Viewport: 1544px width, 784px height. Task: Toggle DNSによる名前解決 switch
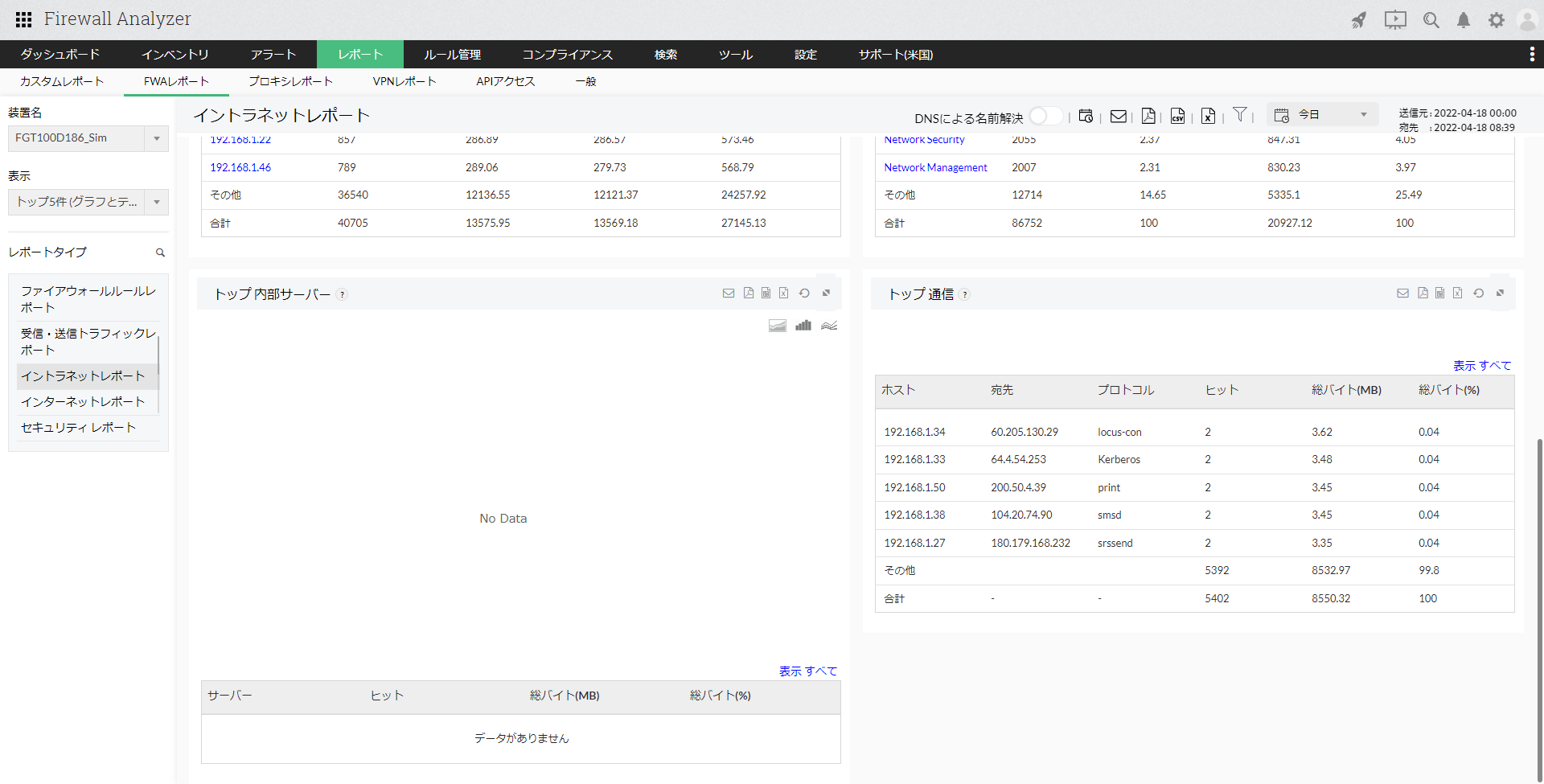click(1045, 117)
